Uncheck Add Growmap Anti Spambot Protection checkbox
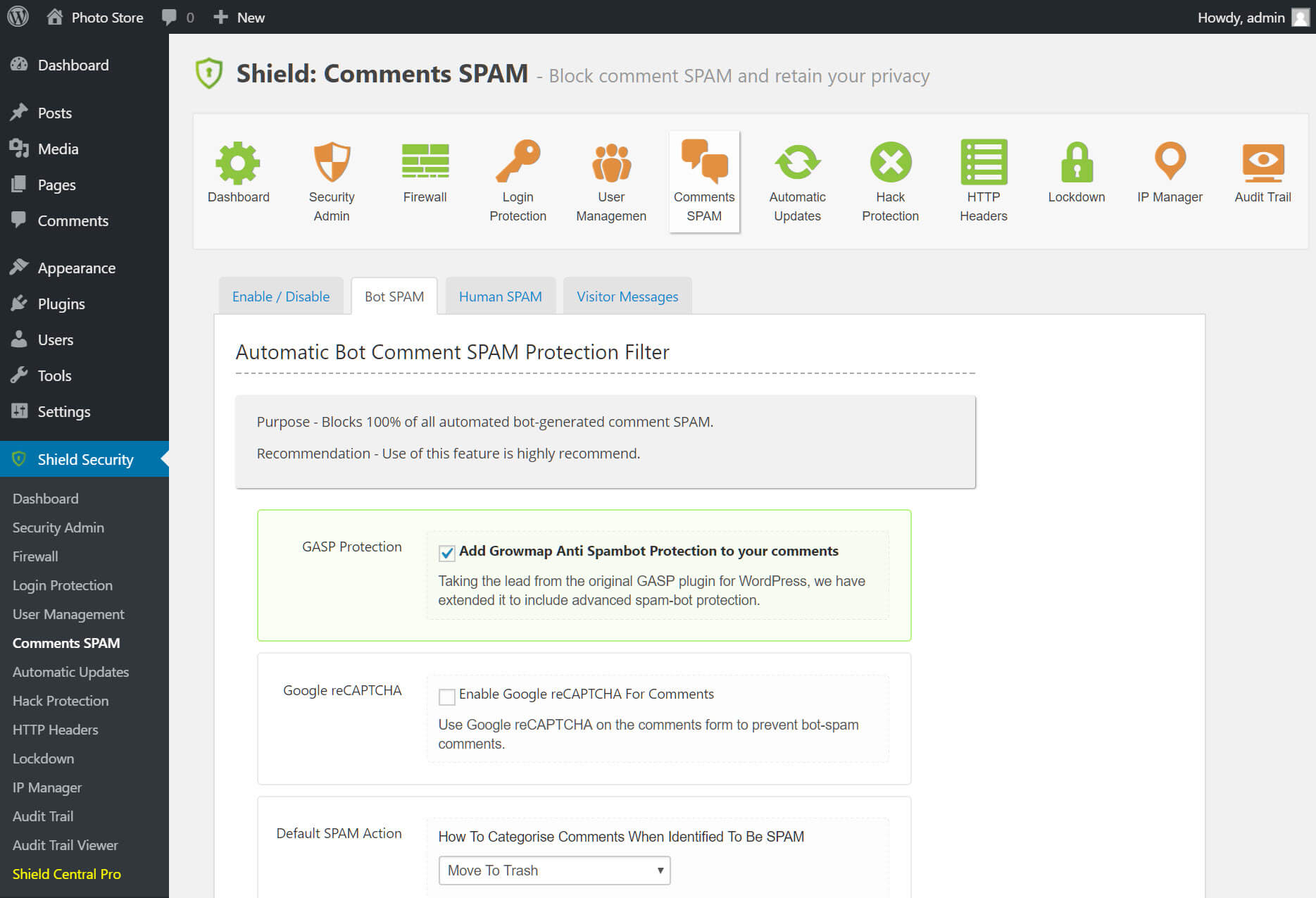 [446, 553]
